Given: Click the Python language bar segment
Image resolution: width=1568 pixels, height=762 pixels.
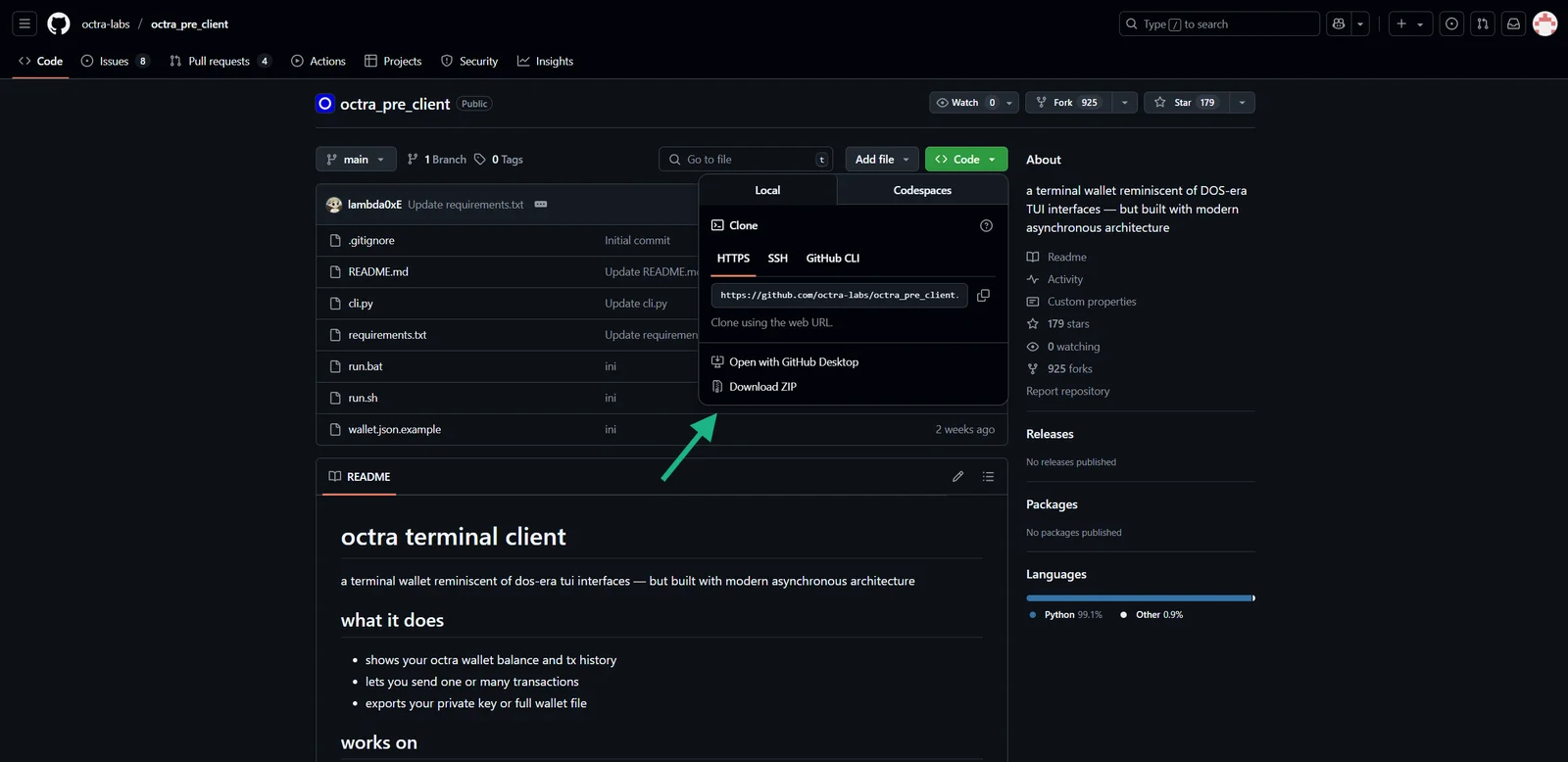Looking at the screenshot, I should [x=1139, y=597].
